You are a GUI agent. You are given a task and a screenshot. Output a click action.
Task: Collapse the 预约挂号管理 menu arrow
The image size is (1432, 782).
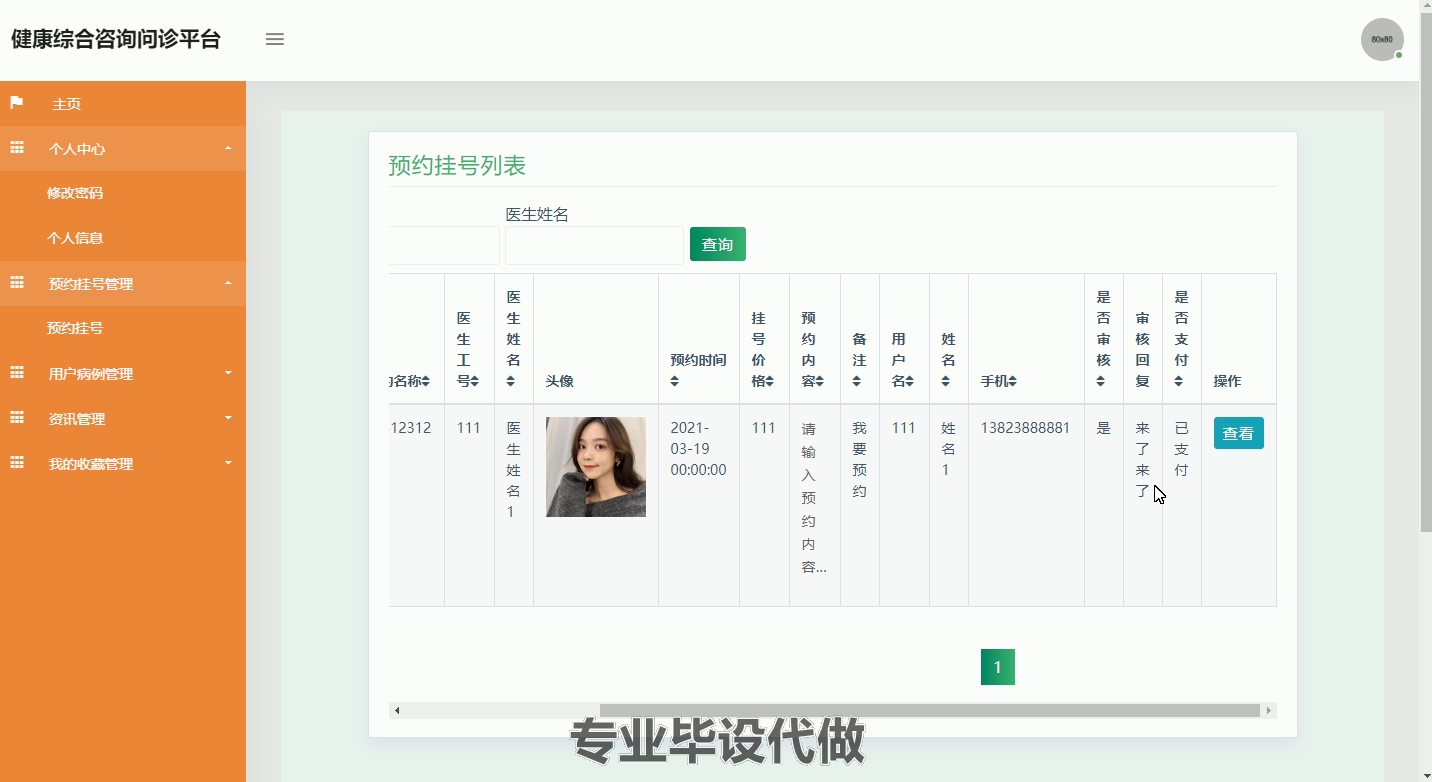click(x=228, y=283)
